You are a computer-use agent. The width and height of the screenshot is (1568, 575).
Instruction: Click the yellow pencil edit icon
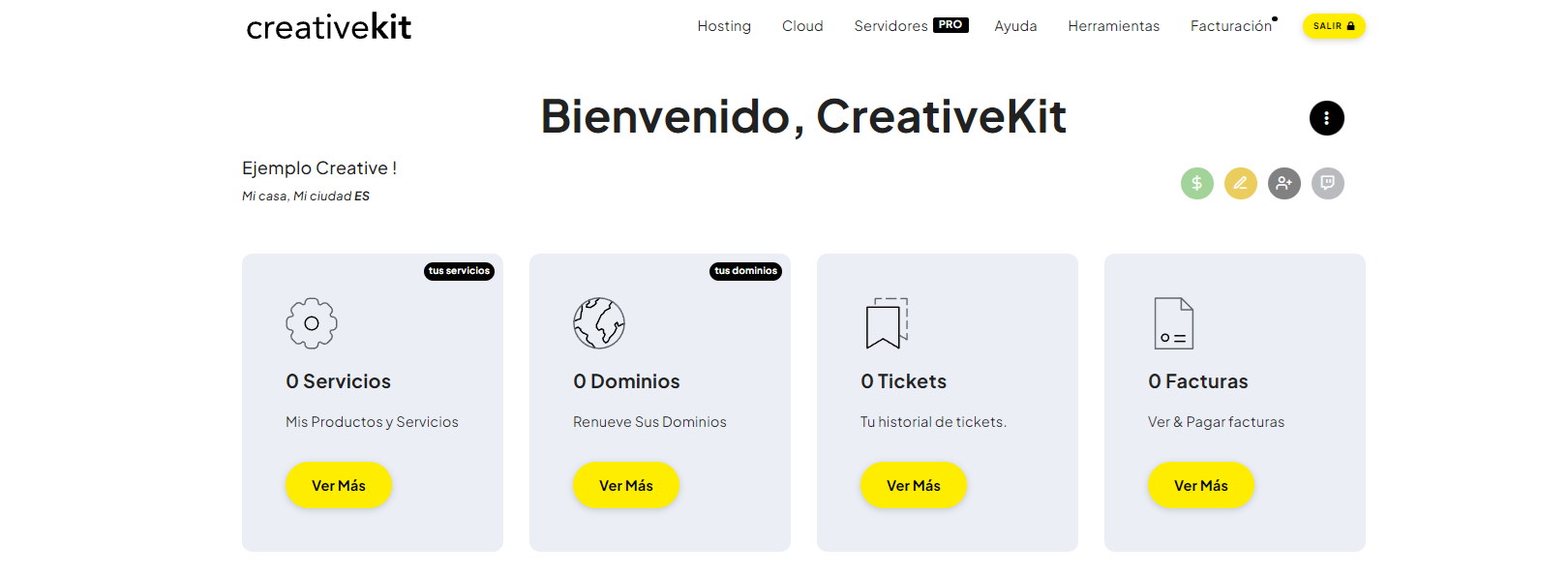(1240, 183)
